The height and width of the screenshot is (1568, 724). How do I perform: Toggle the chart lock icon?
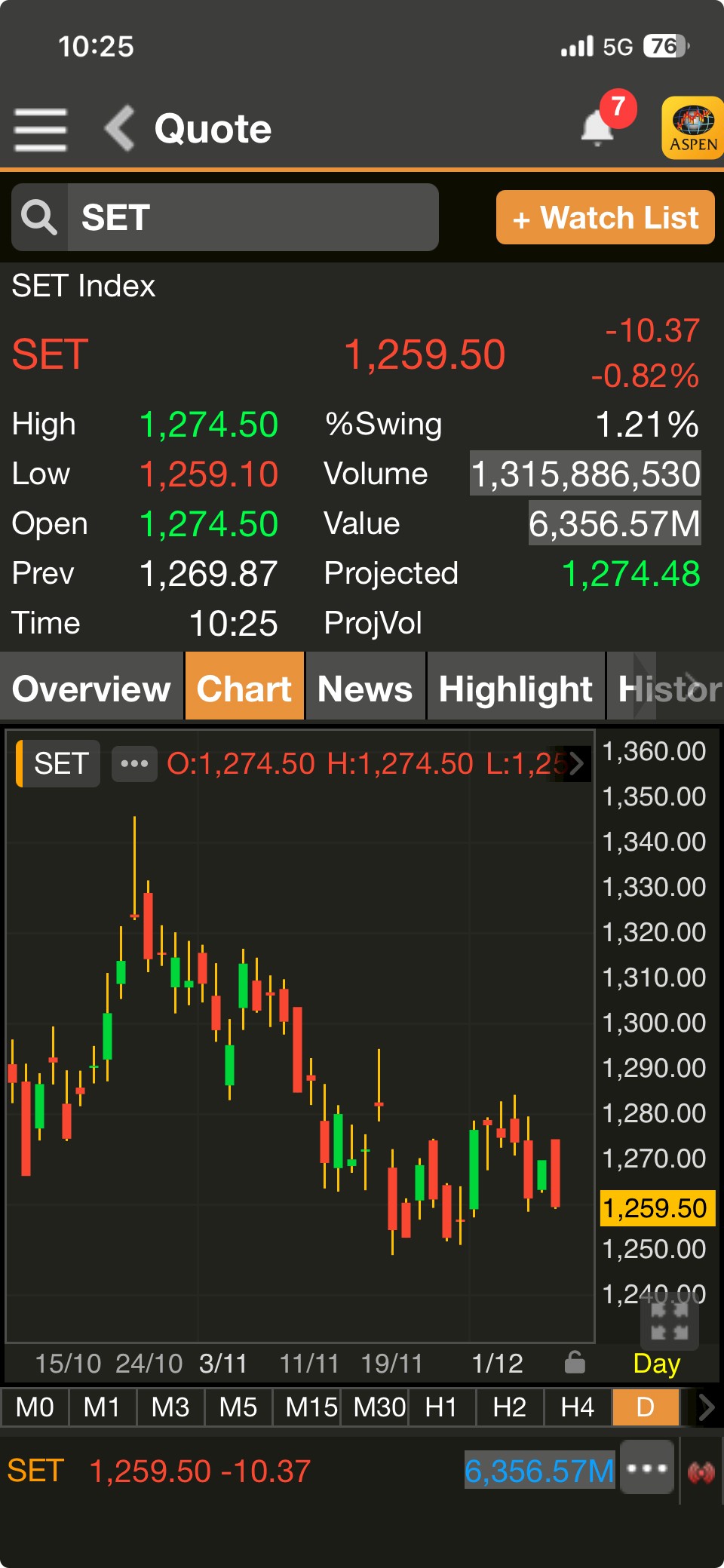575,1363
